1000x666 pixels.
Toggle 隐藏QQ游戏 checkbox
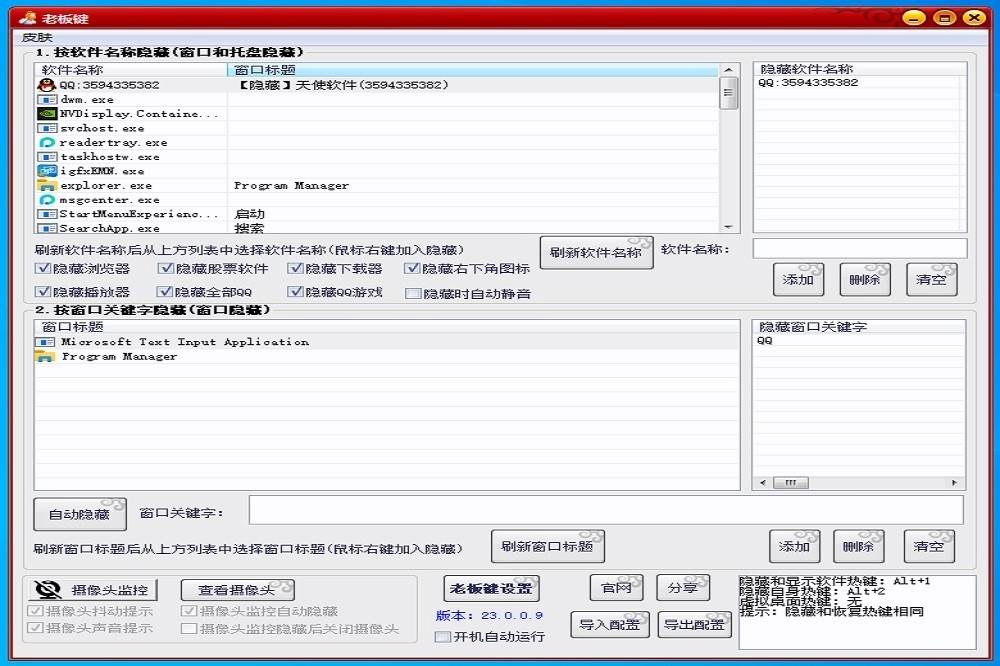(295, 292)
